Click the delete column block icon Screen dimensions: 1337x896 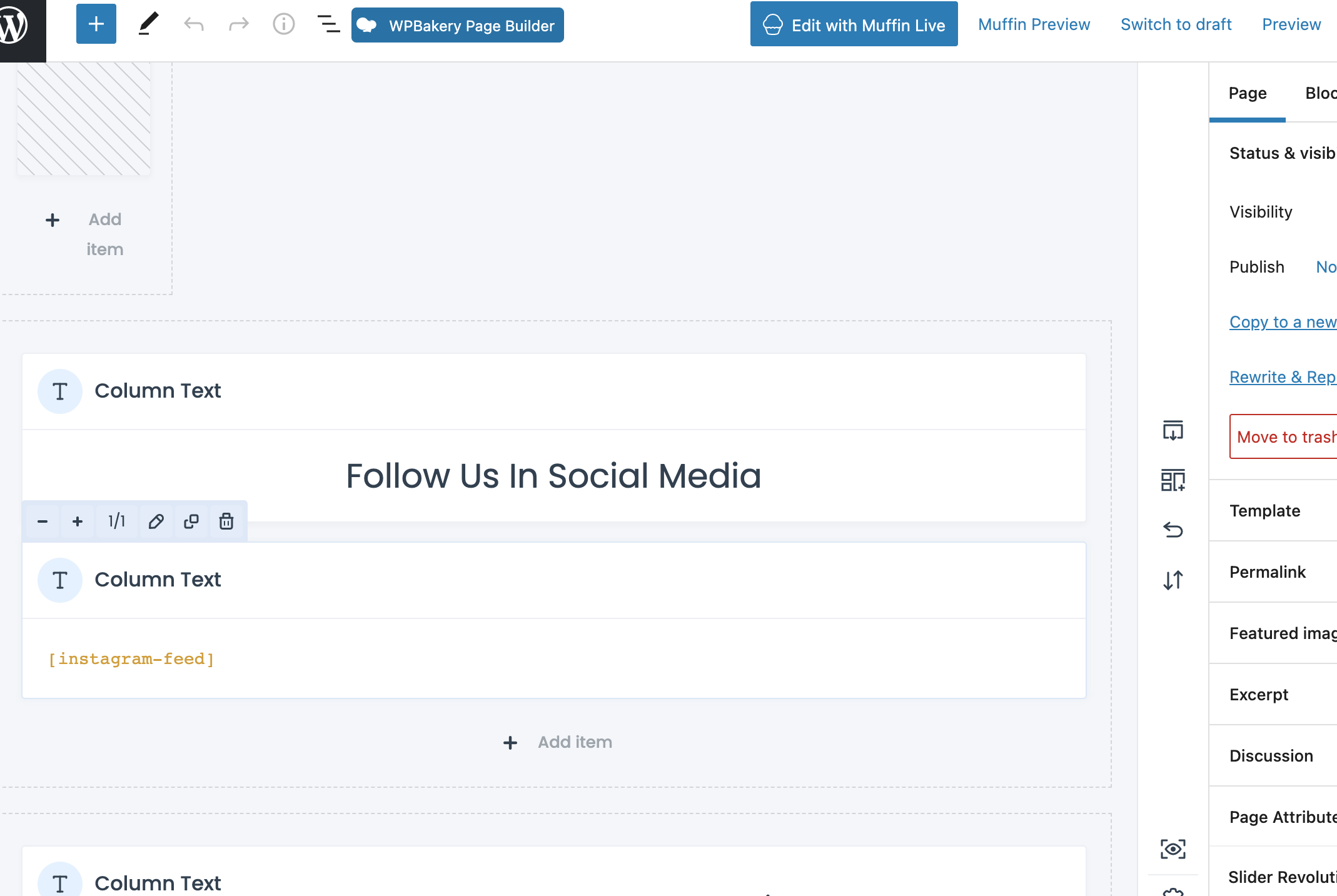[227, 521]
